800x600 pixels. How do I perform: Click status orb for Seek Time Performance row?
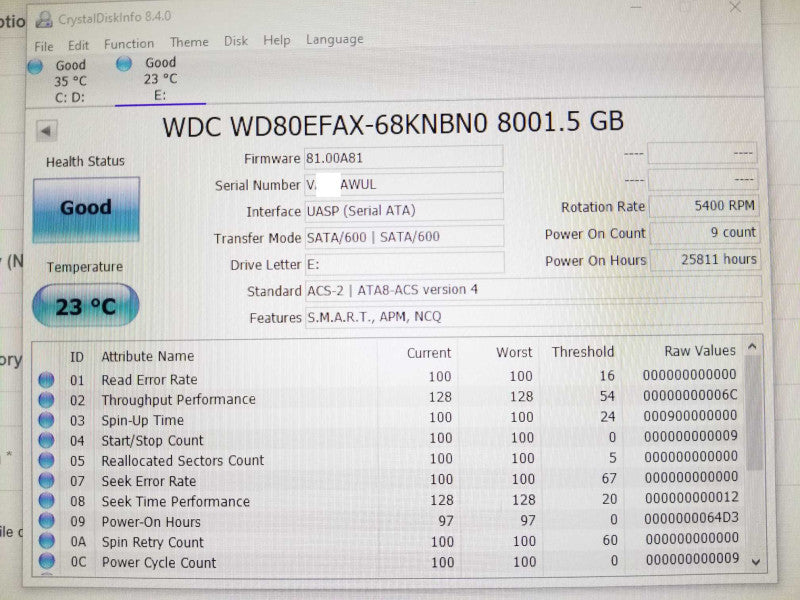point(46,501)
